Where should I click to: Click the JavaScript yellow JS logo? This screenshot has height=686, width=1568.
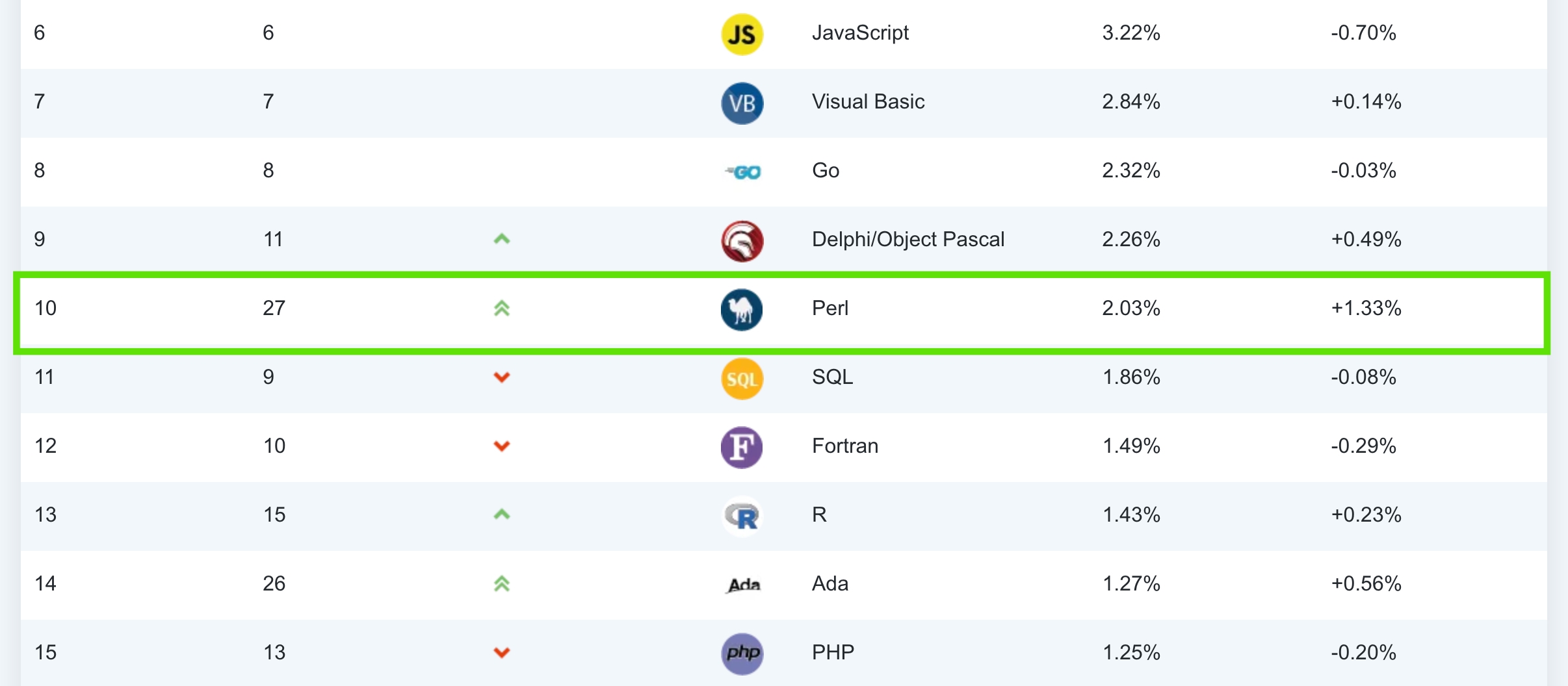pyautogui.click(x=742, y=34)
